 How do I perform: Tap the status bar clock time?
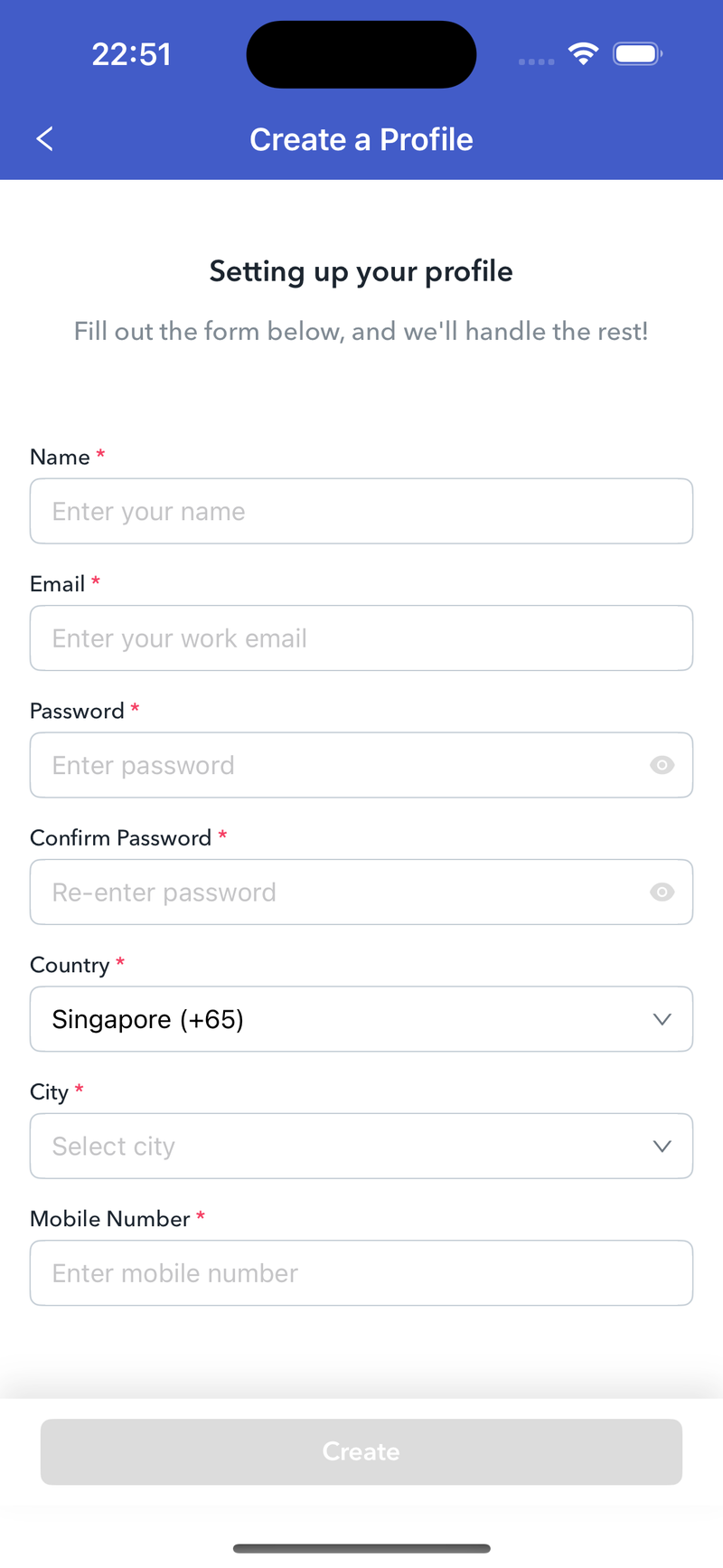132,54
